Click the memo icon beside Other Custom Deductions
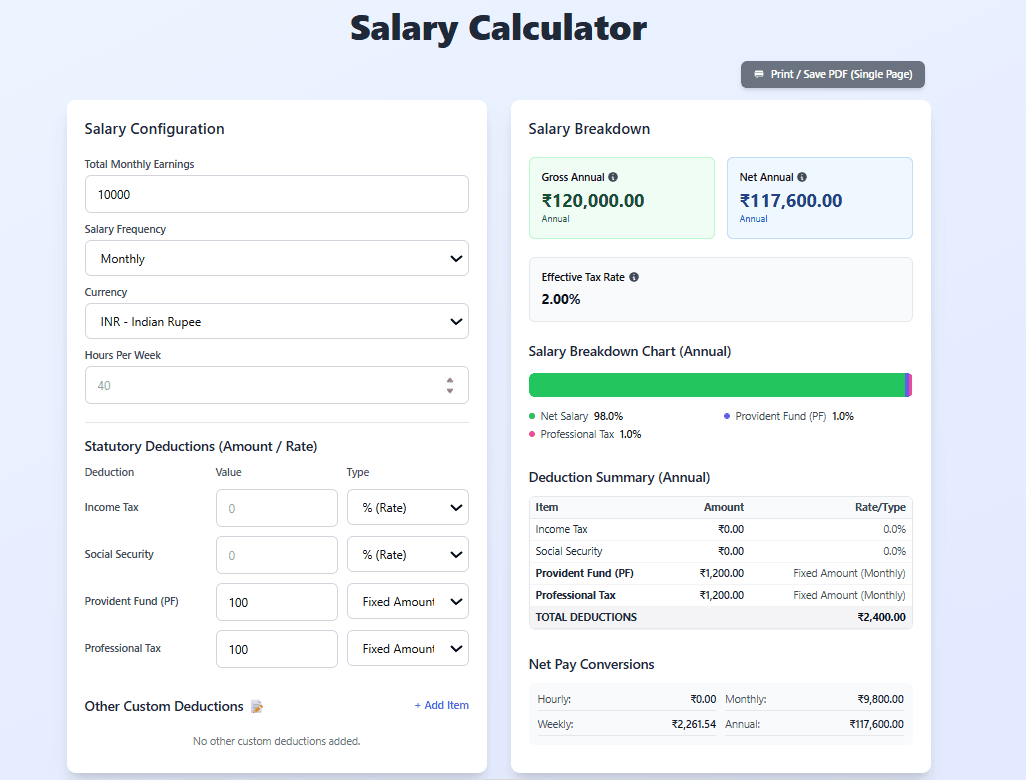Image resolution: width=1026 pixels, height=780 pixels. coord(257,706)
